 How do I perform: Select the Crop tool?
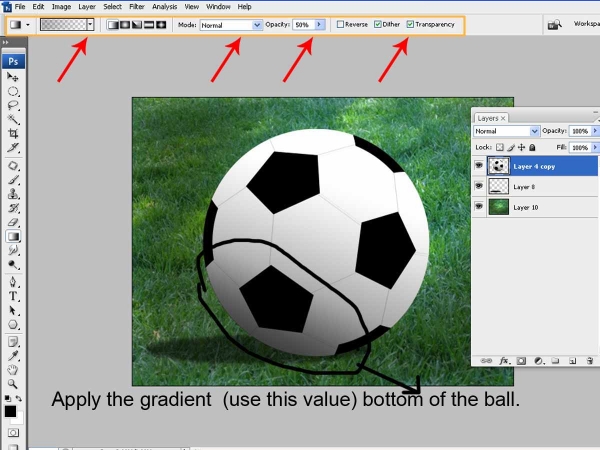tap(13, 133)
